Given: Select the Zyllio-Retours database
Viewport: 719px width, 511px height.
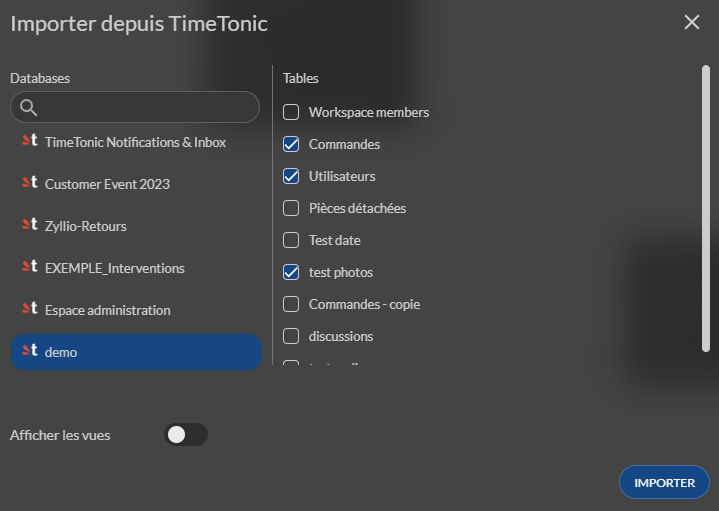Looking at the screenshot, I should 135,226.
